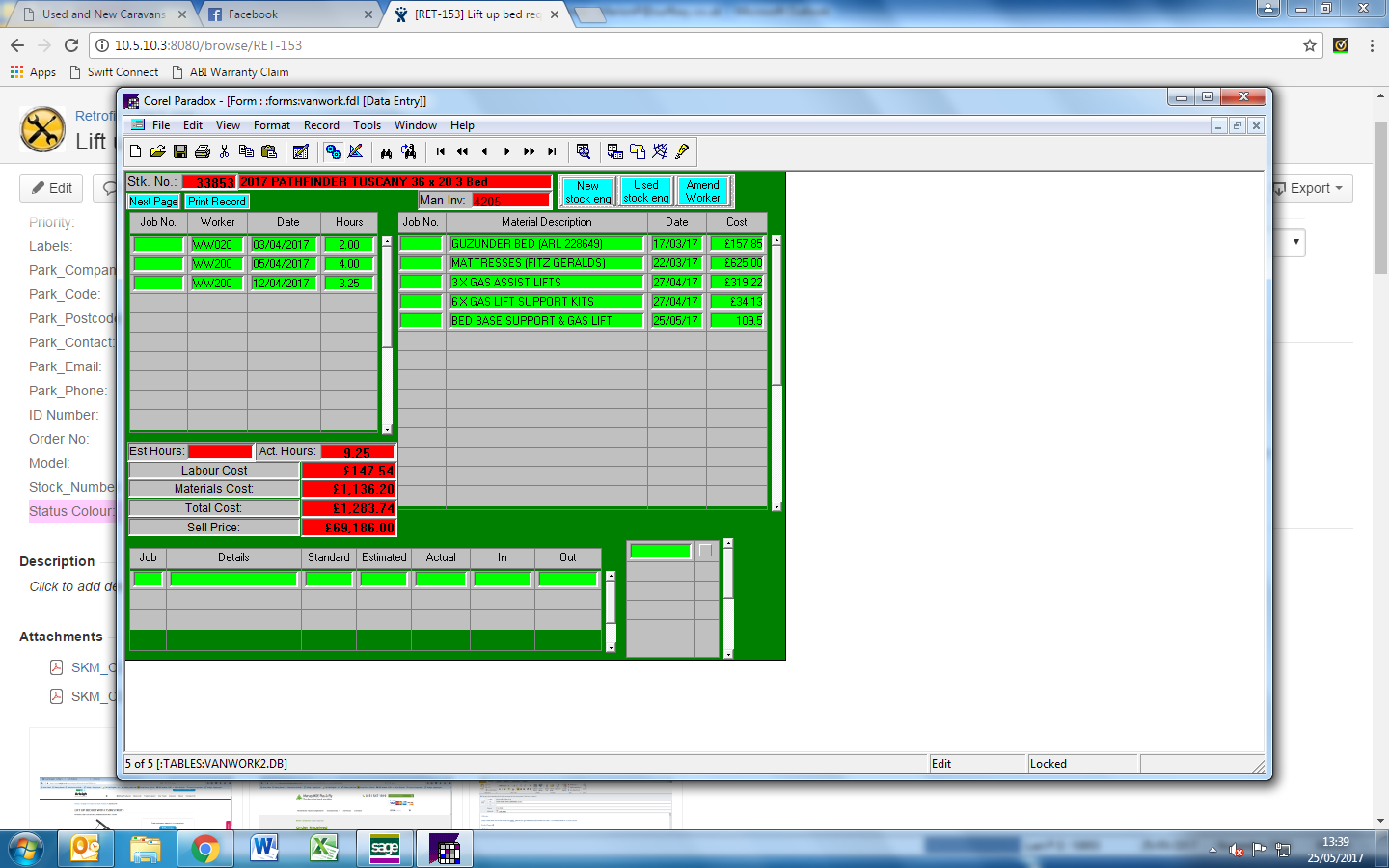This screenshot has height=868, width=1389.
Task: Open the Help menu
Action: tap(463, 125)
